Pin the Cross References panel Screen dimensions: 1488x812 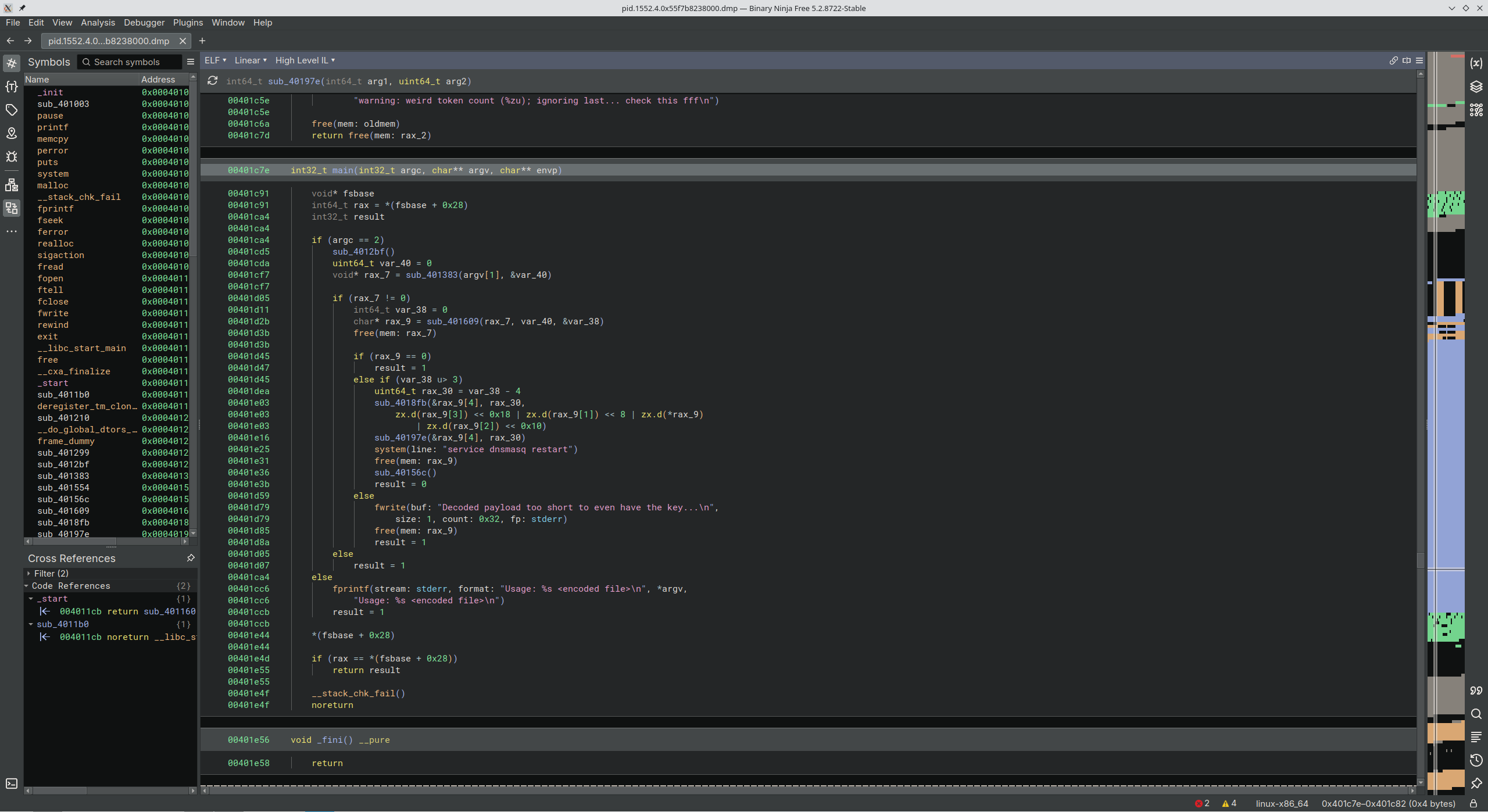191,558
